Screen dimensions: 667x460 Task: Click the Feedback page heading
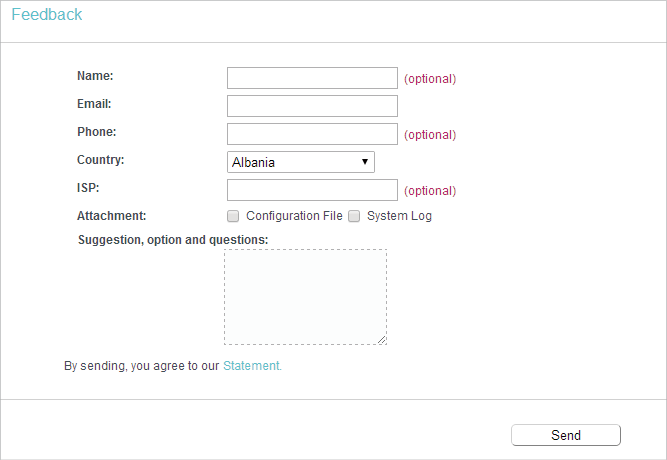(47, 14)
